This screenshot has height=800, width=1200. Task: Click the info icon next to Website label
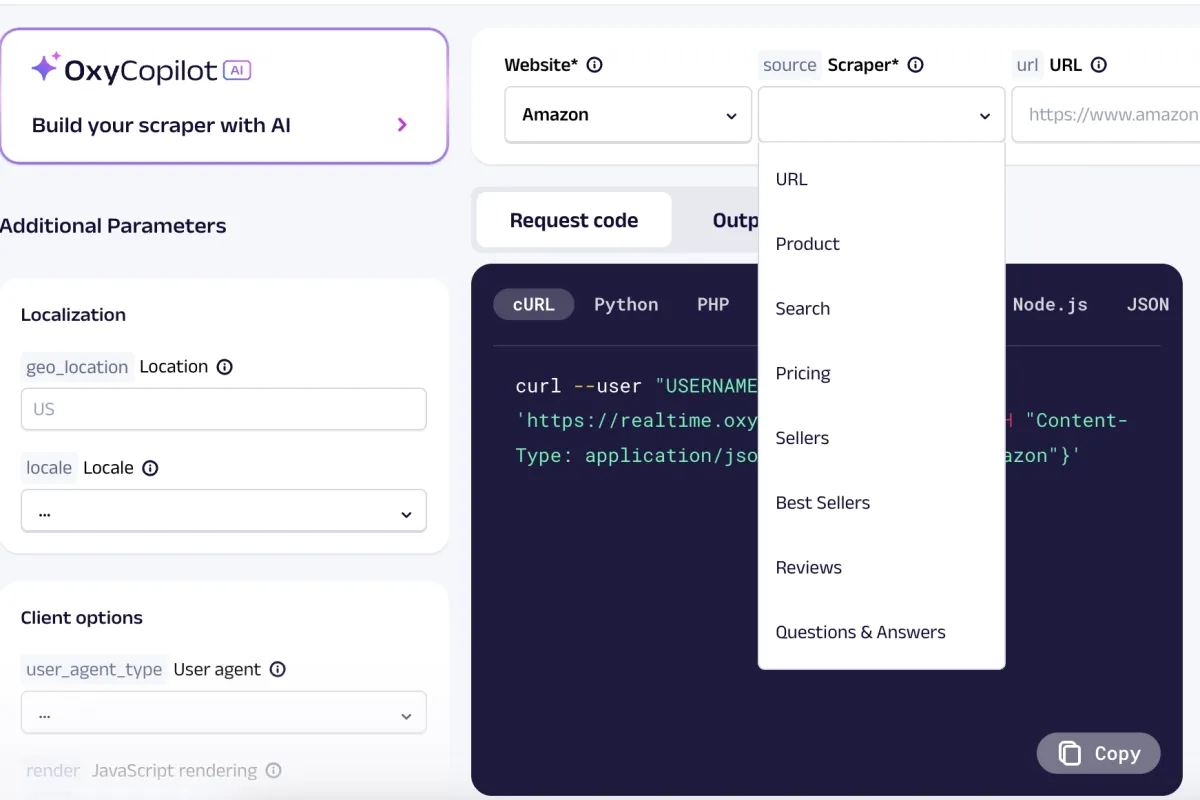(594, 65)
